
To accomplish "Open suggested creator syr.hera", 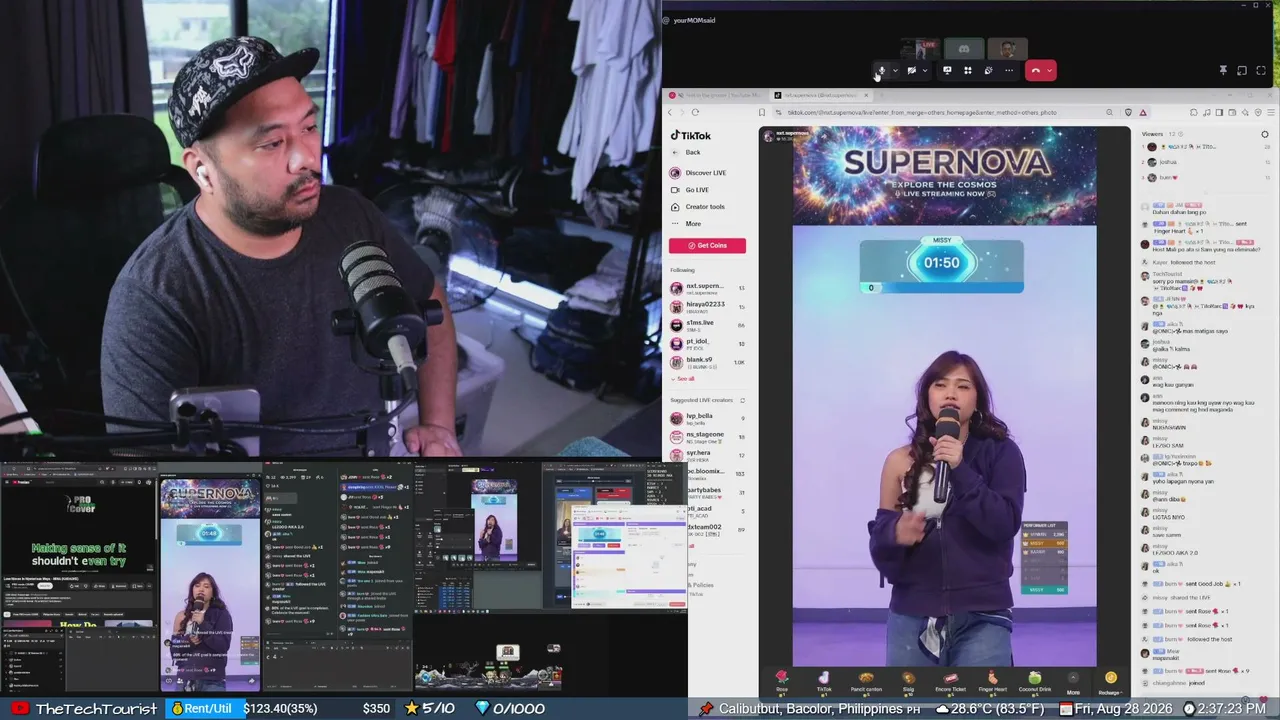I will click(x=708, y=455).
